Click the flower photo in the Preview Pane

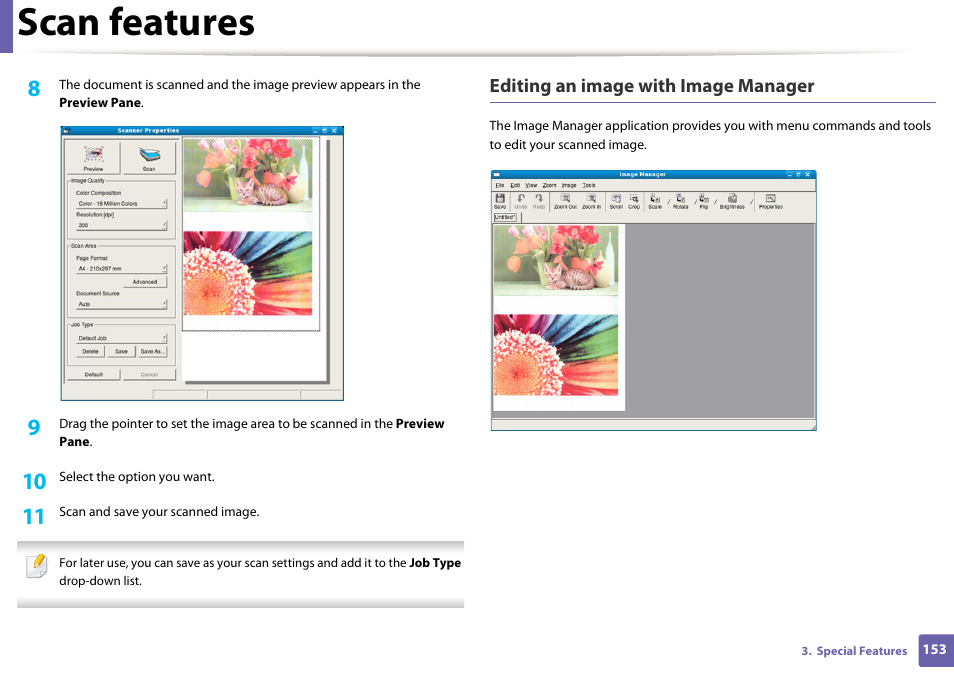pyautogui.click(x=248, y=273)
